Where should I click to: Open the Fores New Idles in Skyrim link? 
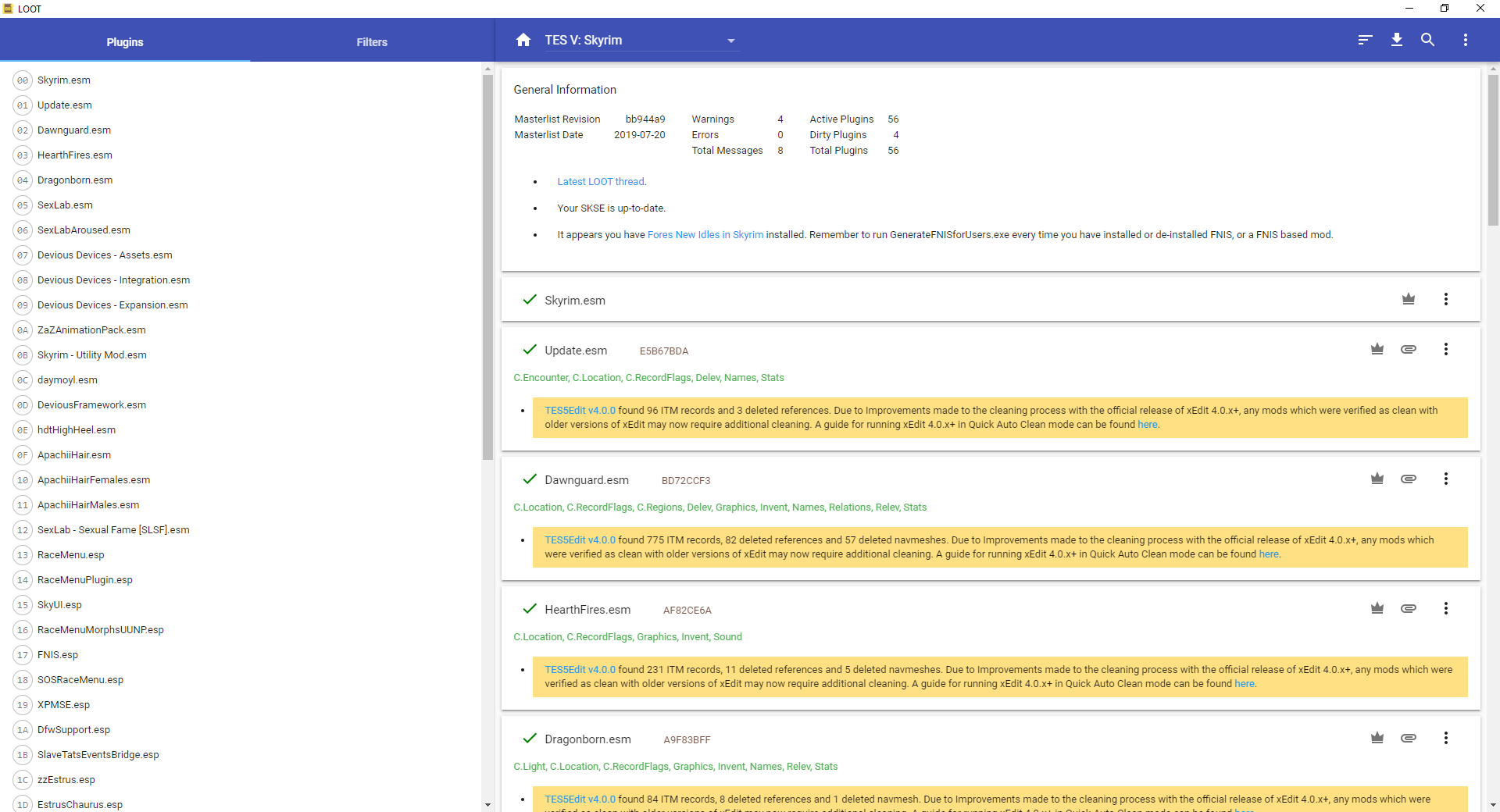[x=705, y=235]
